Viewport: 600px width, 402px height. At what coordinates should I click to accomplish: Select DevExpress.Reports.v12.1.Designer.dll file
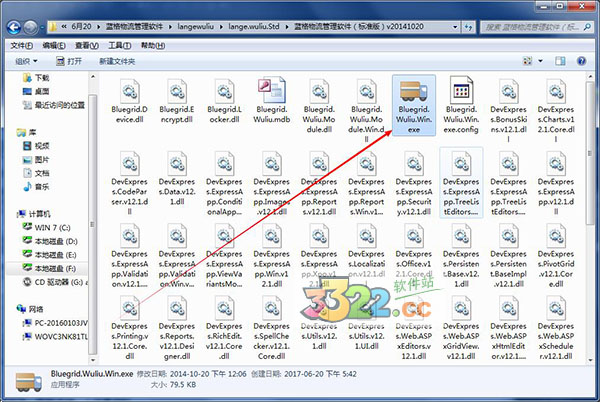177,328
